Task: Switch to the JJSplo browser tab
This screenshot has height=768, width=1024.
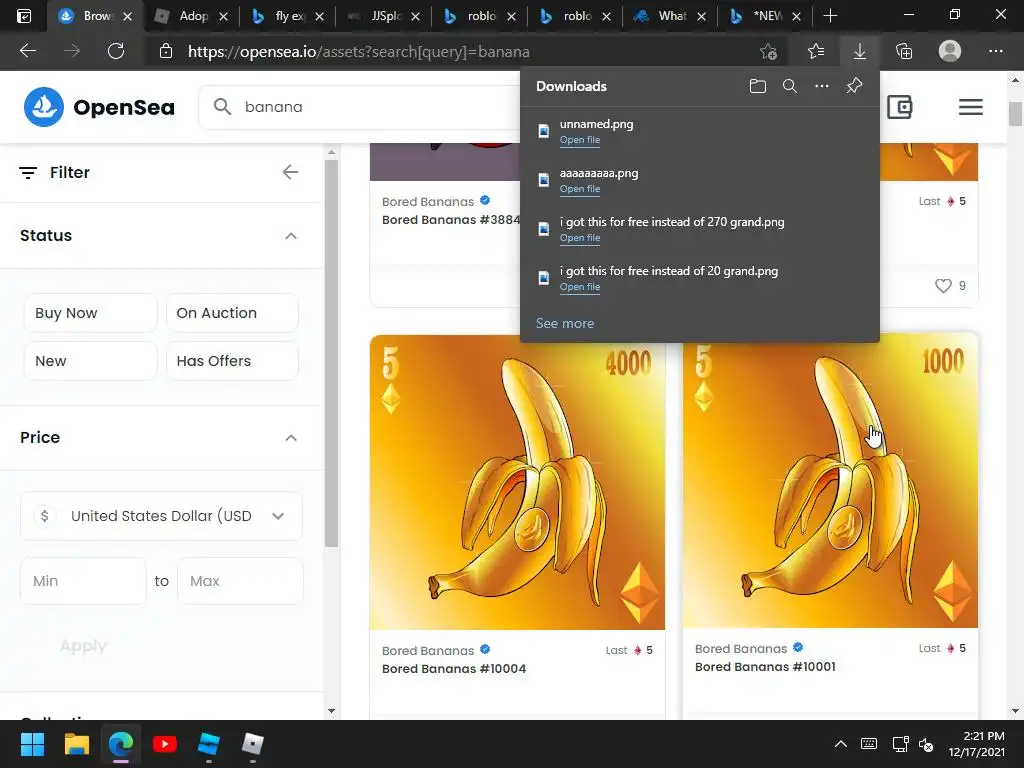Action: 384,16
